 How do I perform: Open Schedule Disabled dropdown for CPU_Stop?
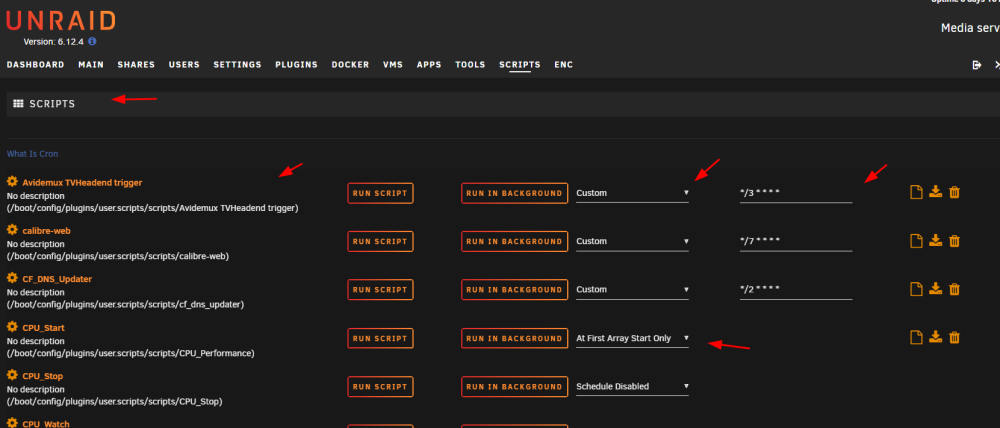(x=632, y=387)
